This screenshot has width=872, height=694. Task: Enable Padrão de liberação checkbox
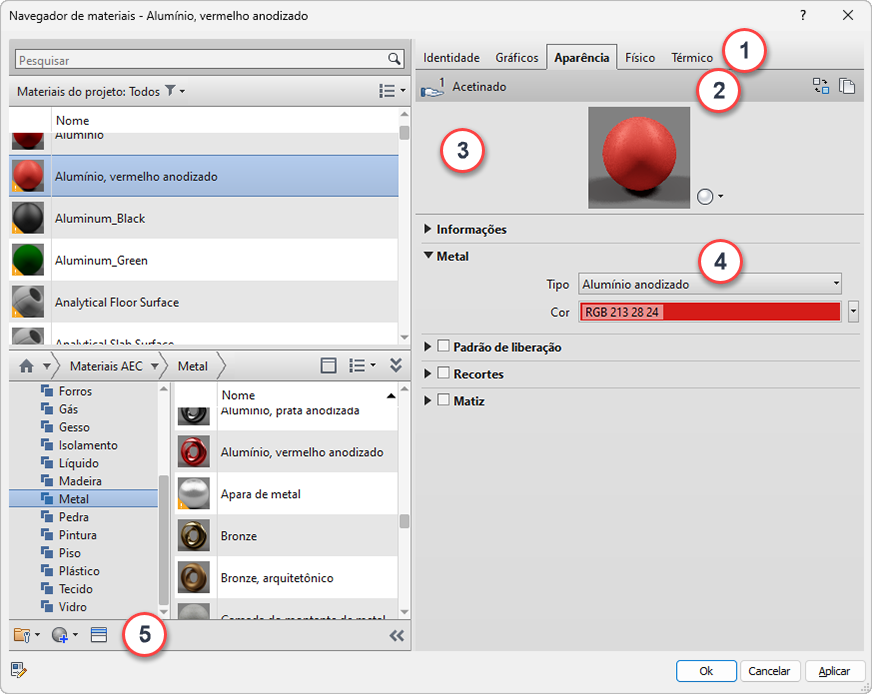[443, 346]
